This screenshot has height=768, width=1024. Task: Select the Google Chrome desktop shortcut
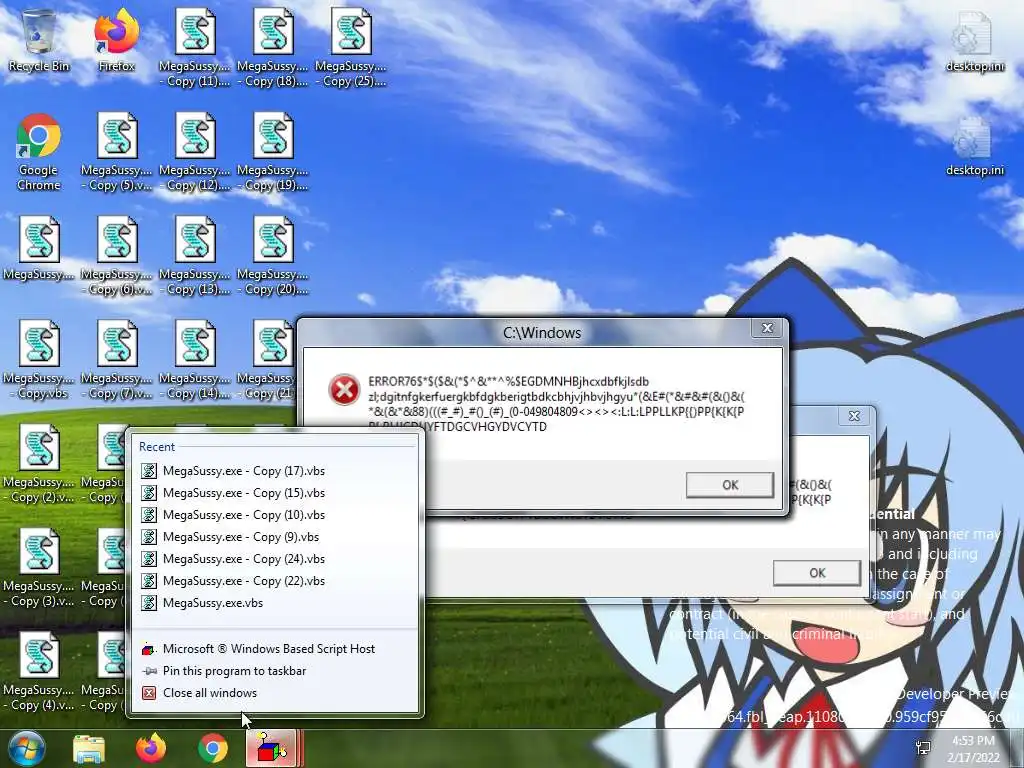[x=39, y=152]
